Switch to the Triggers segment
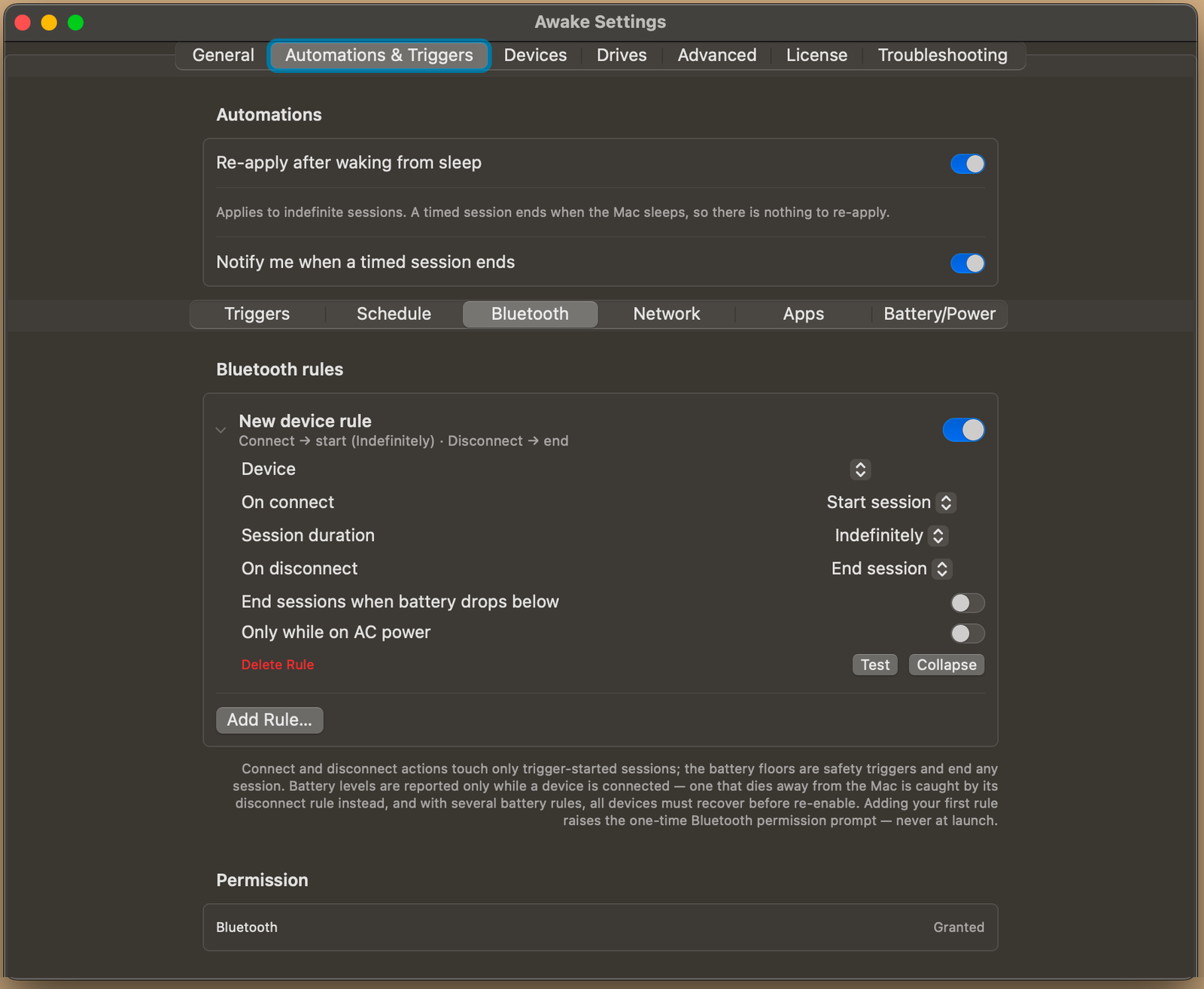 tap(257, 314)
